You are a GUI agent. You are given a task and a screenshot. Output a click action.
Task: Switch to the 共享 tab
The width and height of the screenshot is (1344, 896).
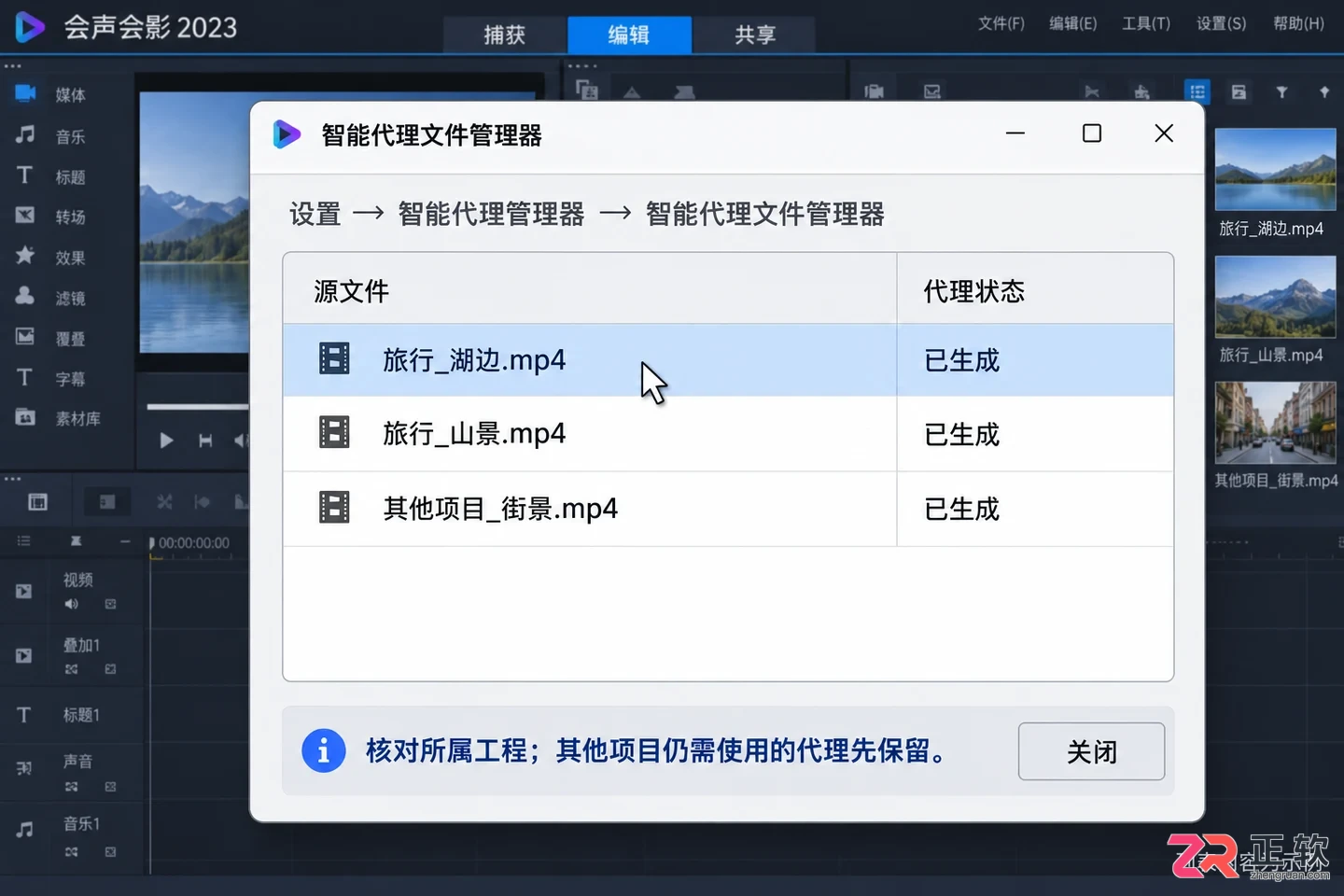[754, 35]
